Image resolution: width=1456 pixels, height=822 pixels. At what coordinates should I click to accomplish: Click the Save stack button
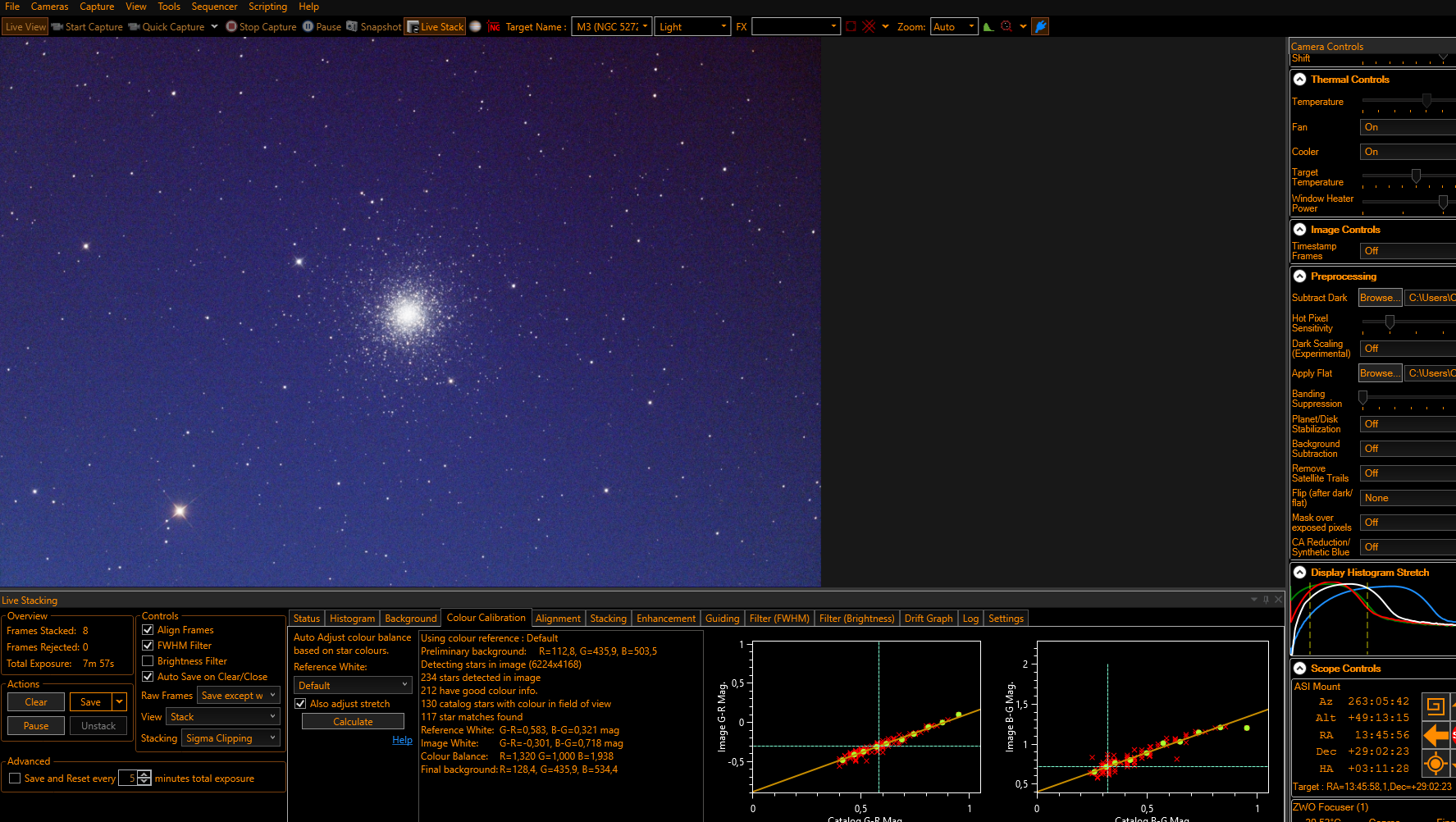[91, 702]
